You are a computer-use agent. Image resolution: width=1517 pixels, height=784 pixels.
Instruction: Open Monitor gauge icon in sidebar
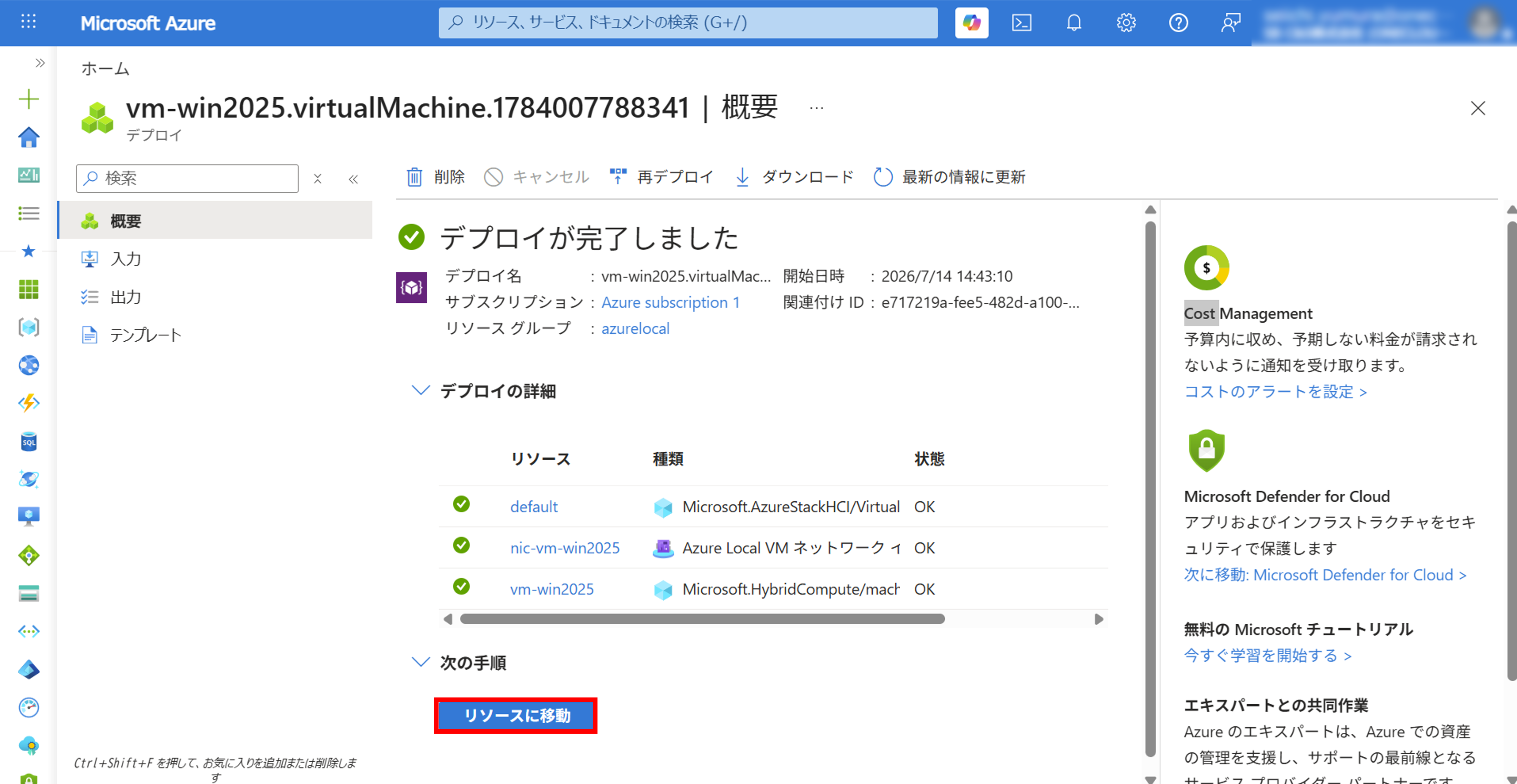point(28,707)
